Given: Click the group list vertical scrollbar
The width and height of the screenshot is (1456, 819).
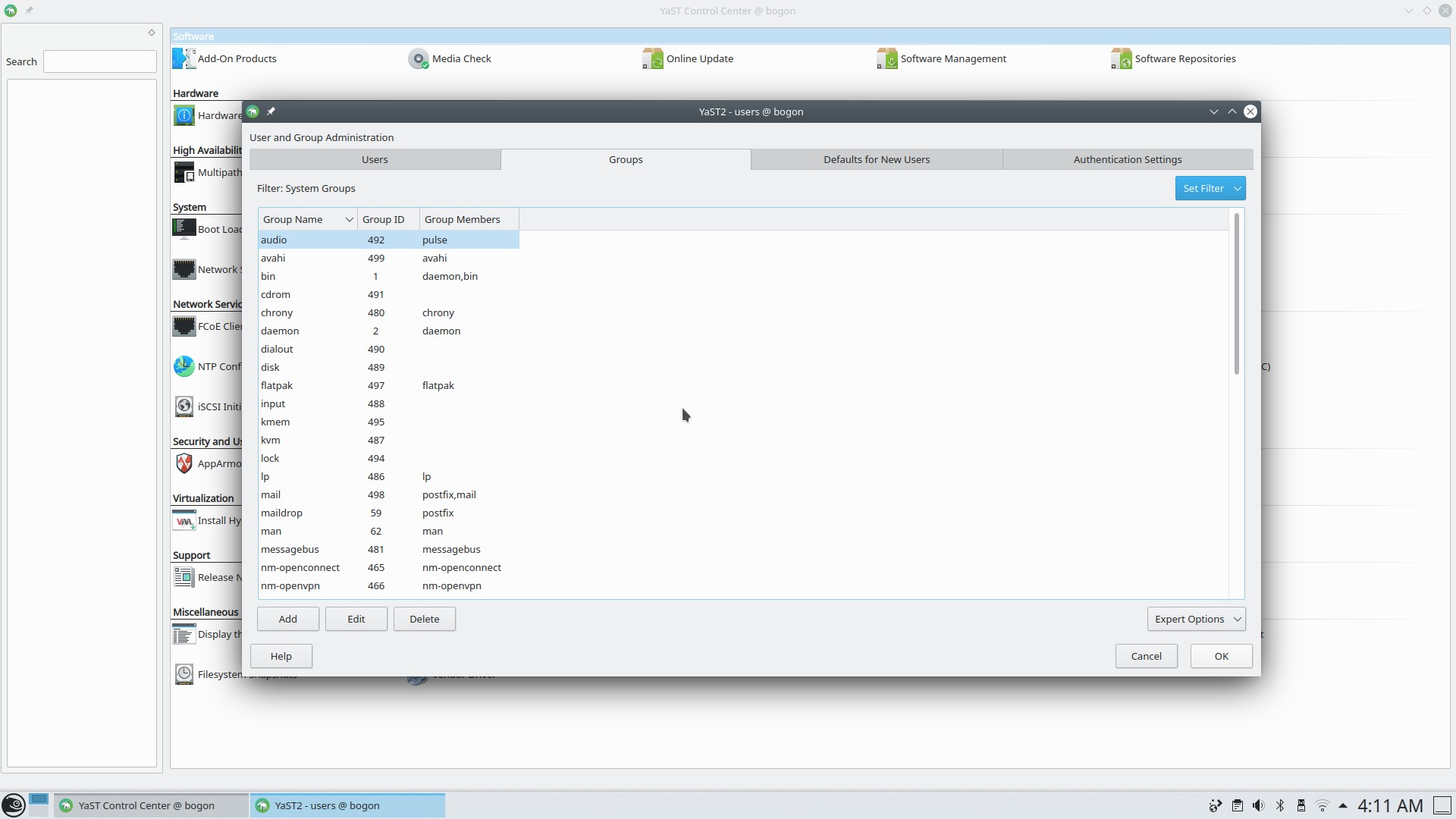Looking at the screenshot, I should point(1237,294).
